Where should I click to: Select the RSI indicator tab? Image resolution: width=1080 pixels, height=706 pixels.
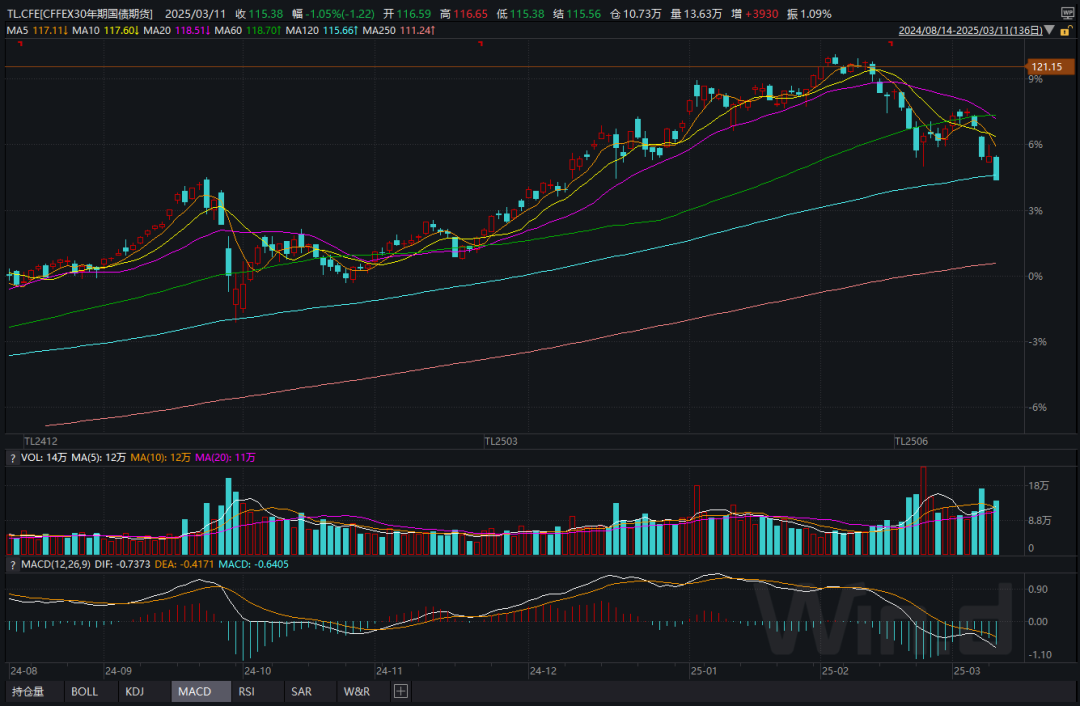tap(246, 691)
